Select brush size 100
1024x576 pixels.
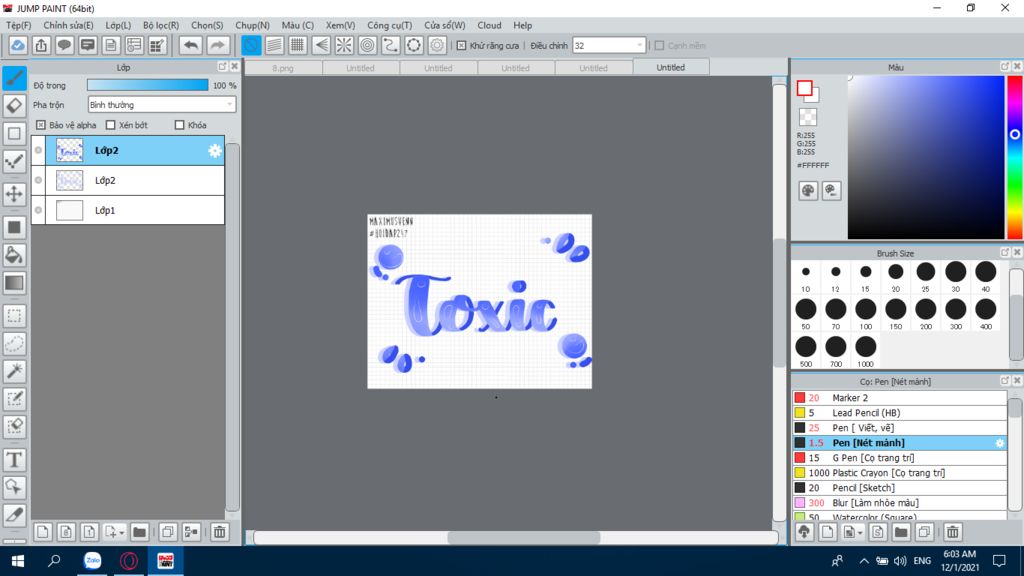pos(865,313)
